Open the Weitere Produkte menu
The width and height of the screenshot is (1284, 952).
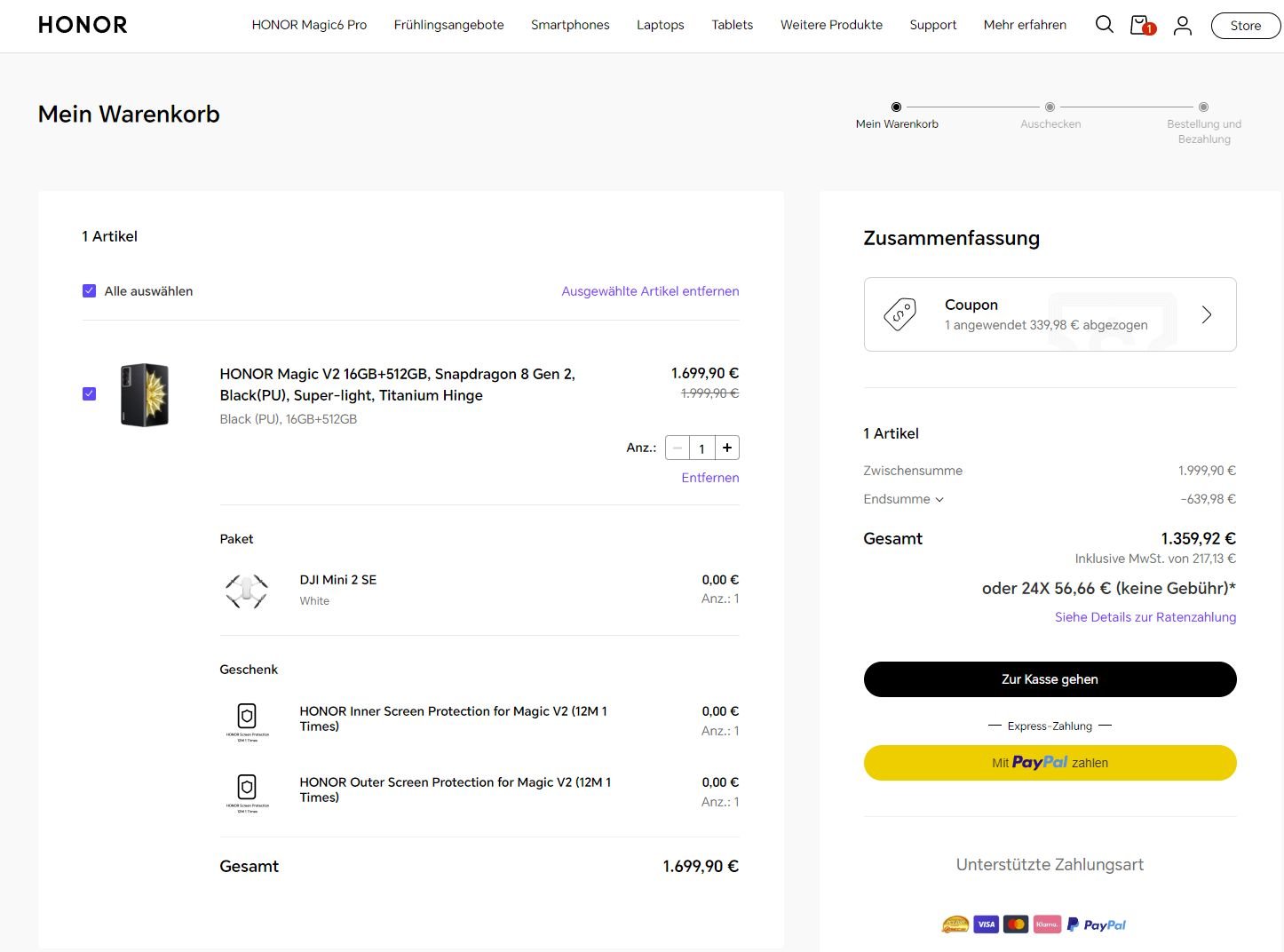[x=831, y=25]
